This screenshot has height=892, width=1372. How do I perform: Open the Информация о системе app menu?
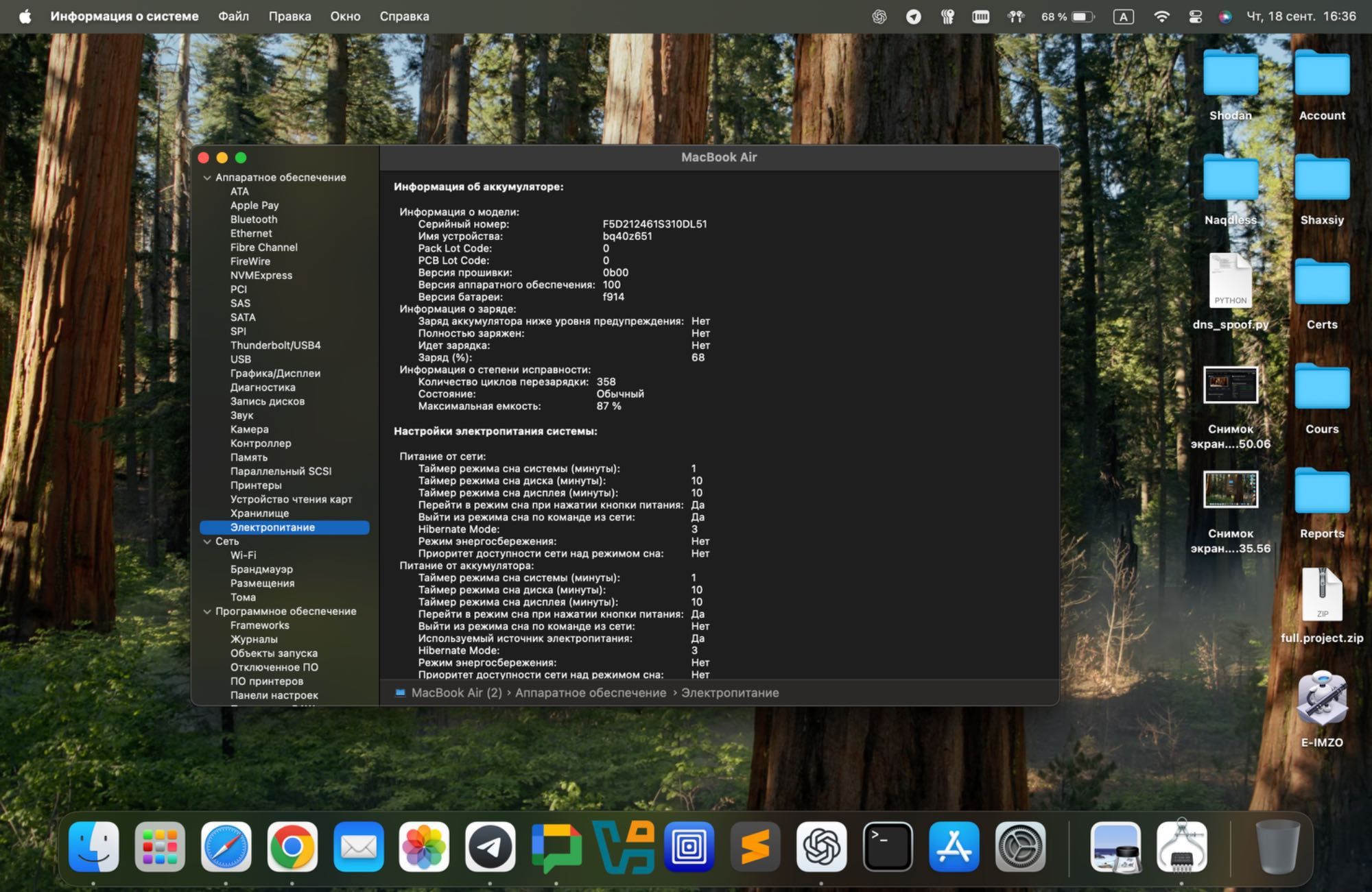tap(124, 16)
